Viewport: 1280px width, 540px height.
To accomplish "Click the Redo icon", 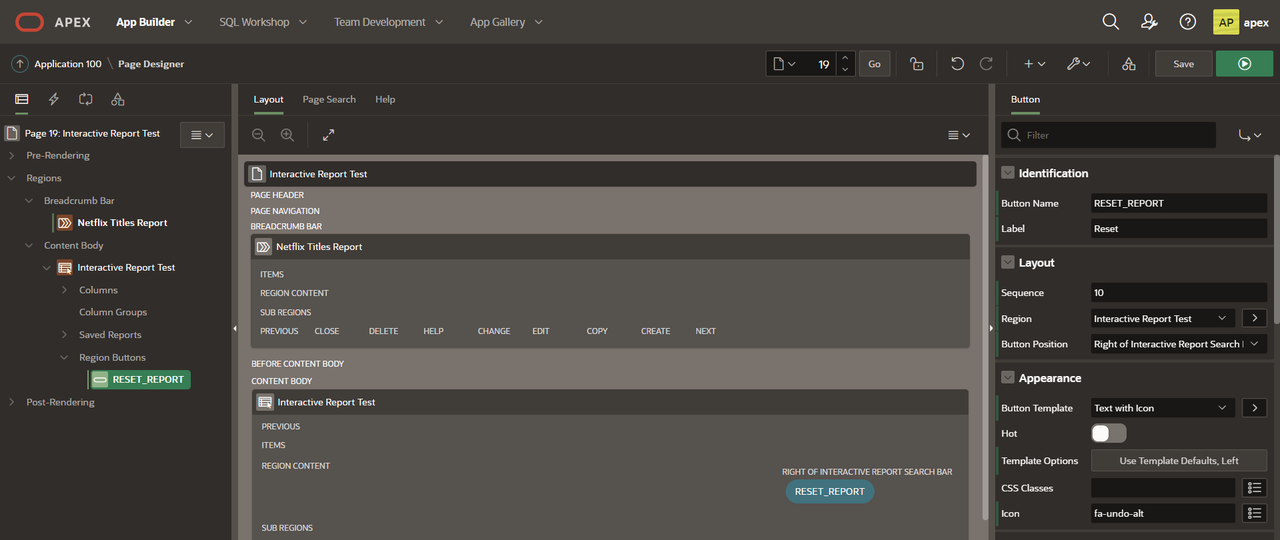I will tap(986, 64).
